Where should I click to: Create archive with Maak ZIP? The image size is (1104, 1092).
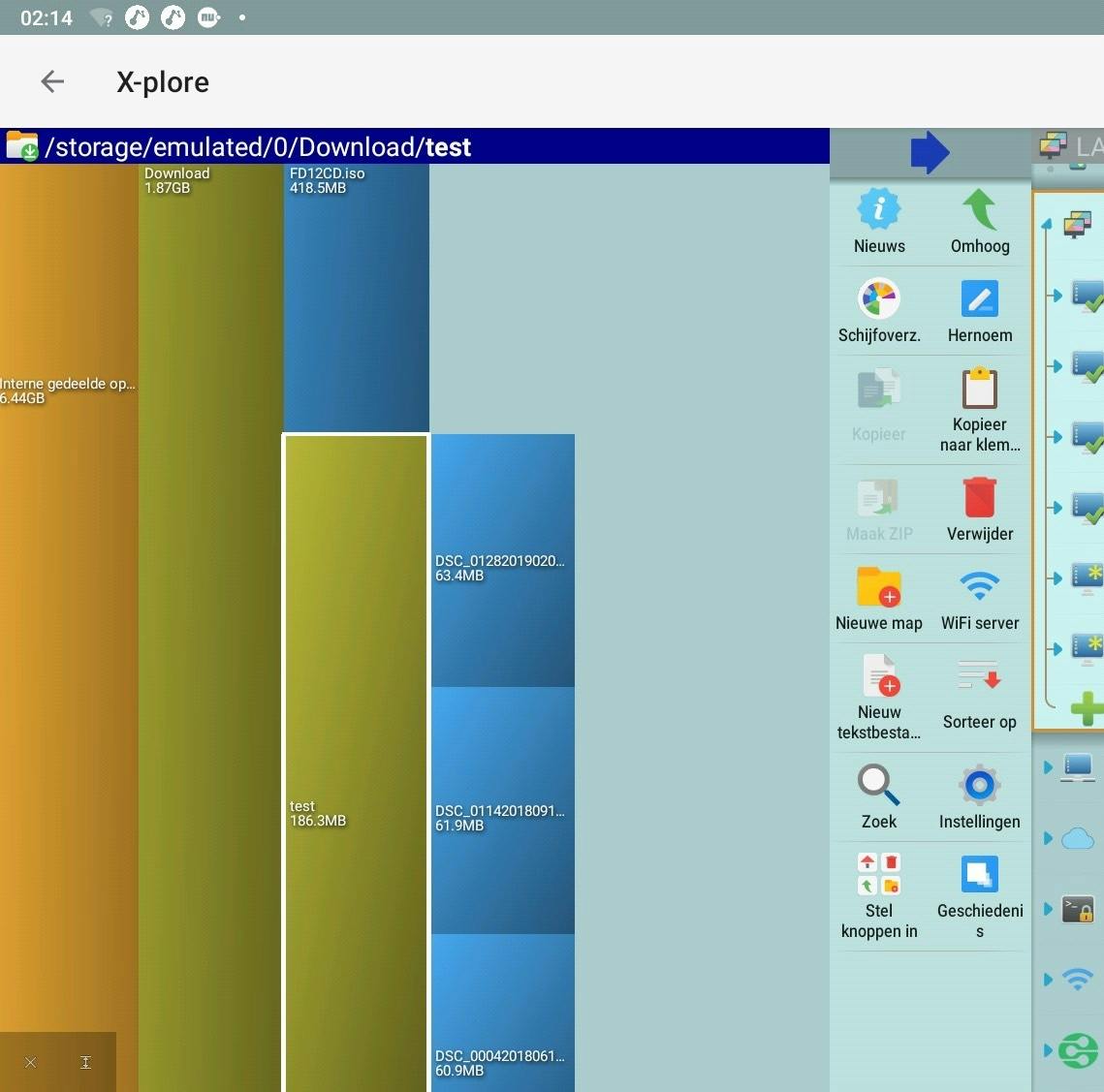click(x=879, y=510)
